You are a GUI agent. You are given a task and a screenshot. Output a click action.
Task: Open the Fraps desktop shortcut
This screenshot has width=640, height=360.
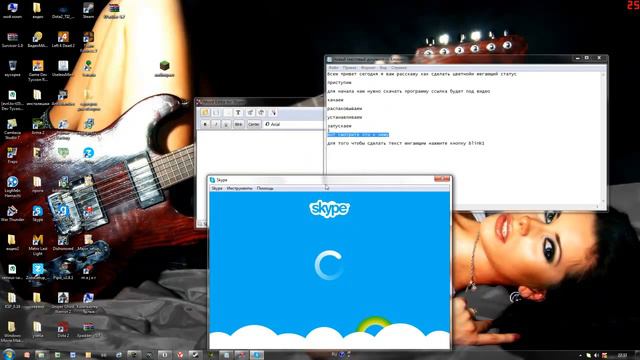click(x=12, y=156)
